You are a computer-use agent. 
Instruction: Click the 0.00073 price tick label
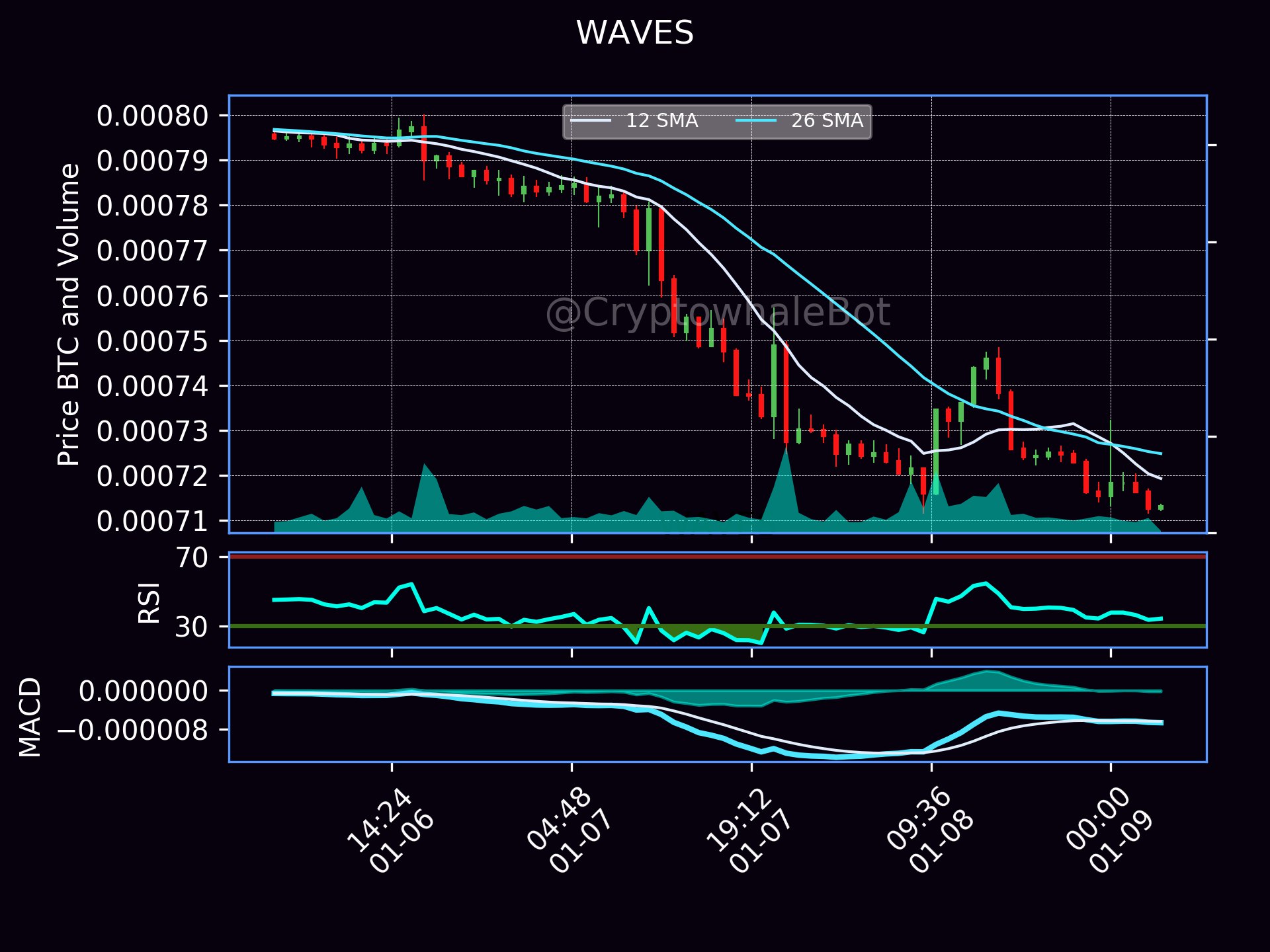[153, 431]
